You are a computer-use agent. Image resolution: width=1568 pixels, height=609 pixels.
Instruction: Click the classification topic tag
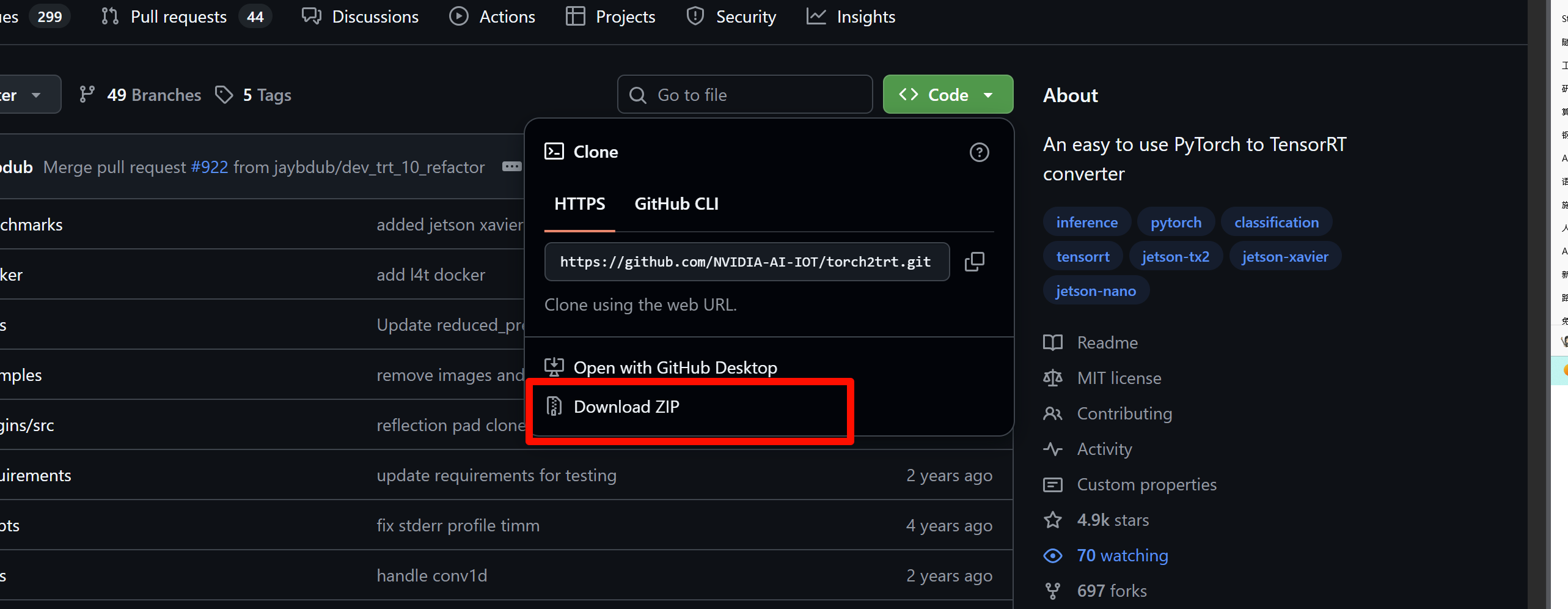point(1276,222)
